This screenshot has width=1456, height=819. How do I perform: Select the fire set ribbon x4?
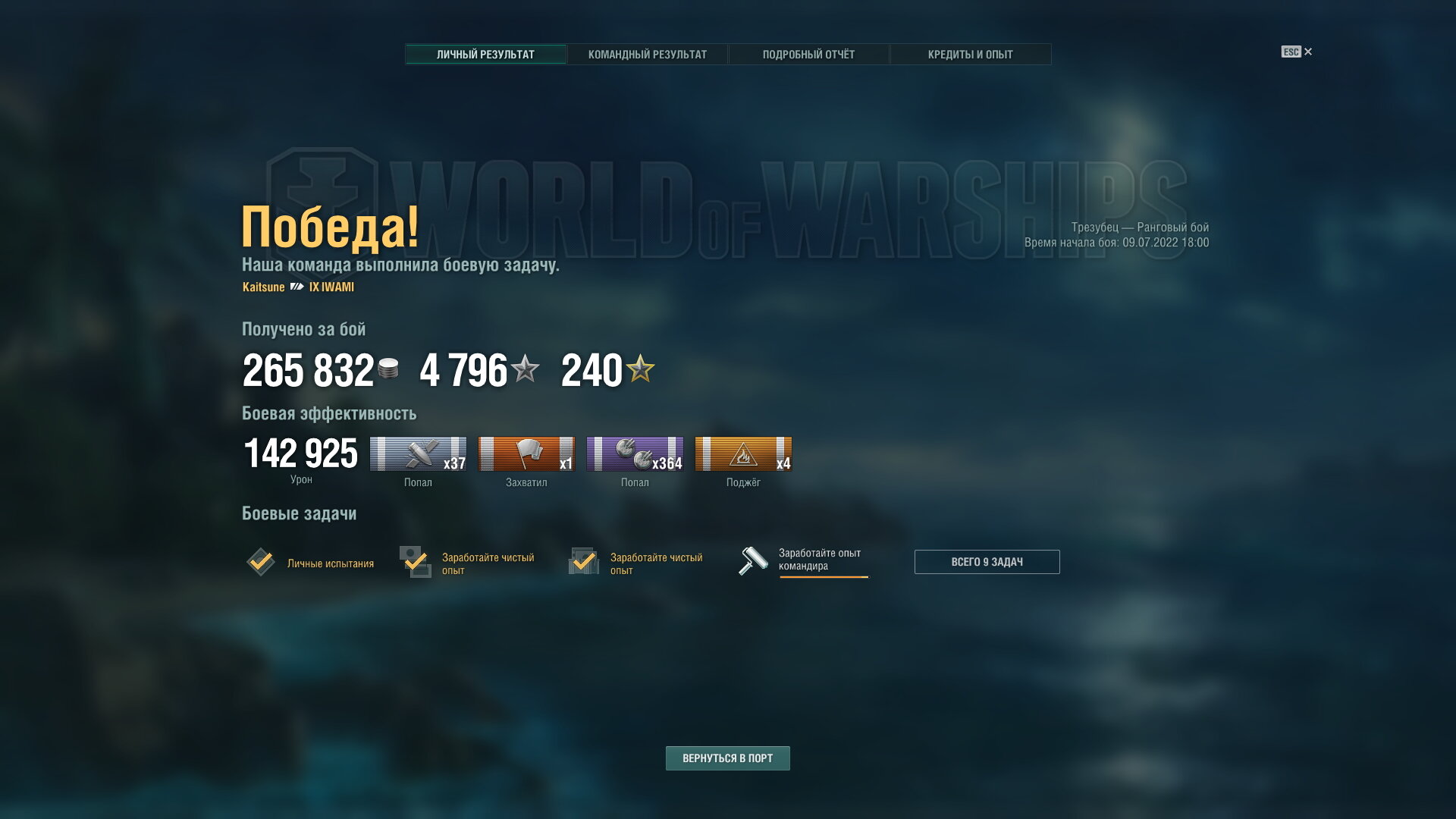coord(743,454)
